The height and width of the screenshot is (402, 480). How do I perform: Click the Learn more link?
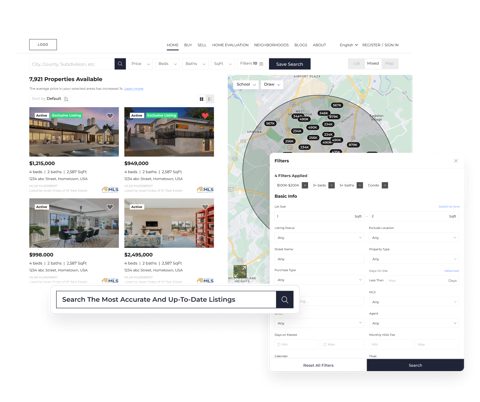tap(134, 89)
